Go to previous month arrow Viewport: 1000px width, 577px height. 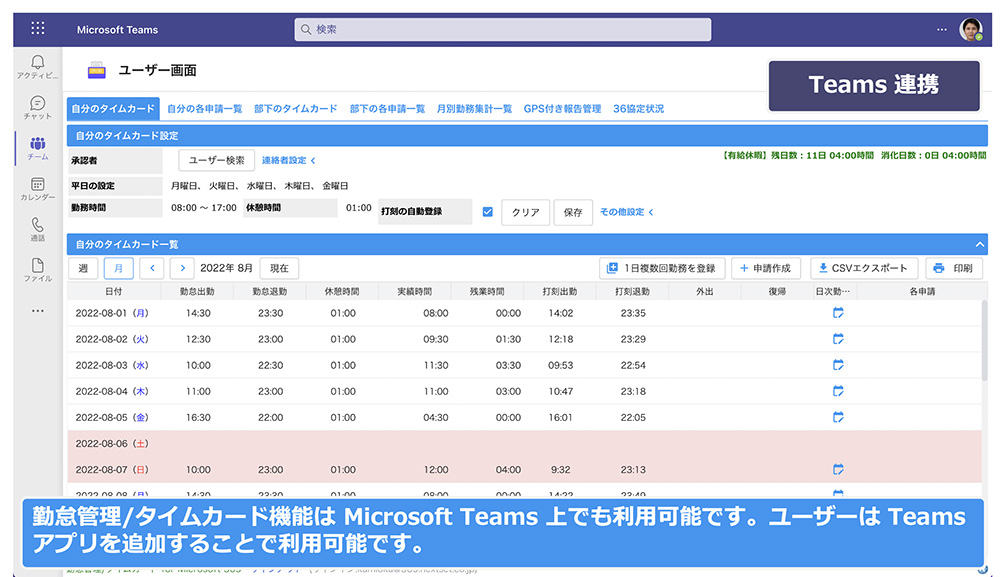152,268
